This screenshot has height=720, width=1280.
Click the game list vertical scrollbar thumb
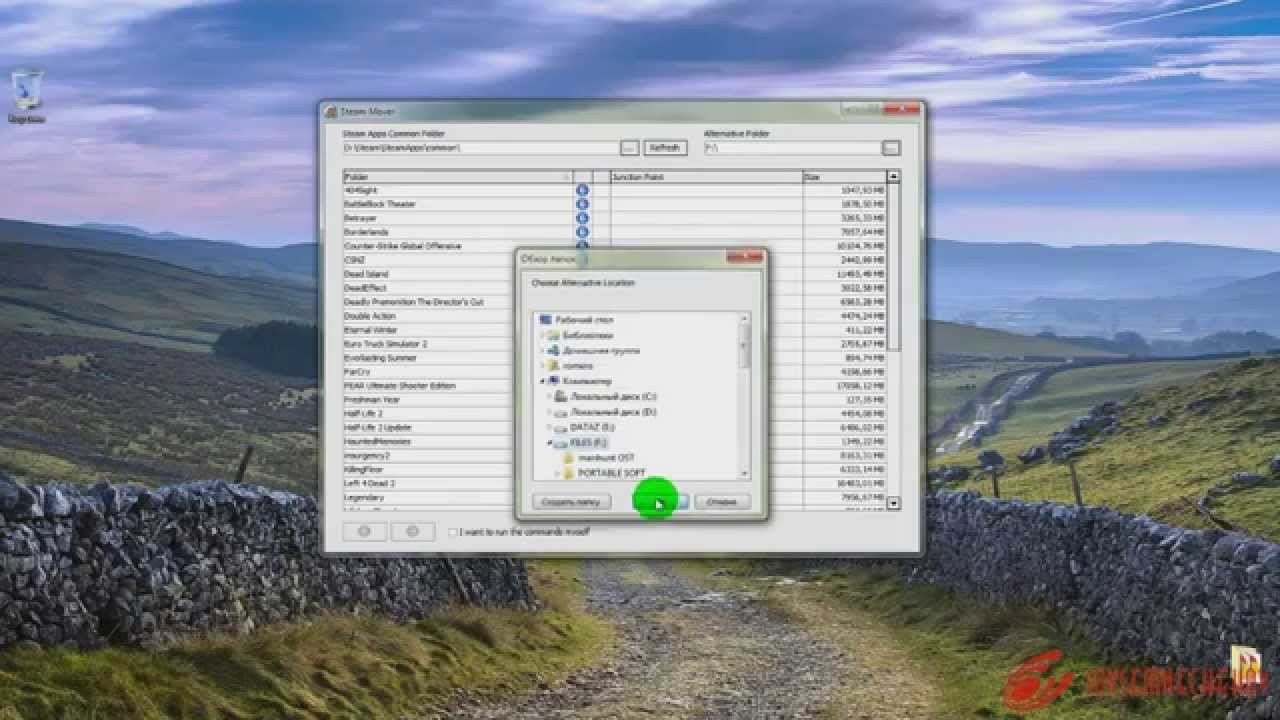click(x=894, y=266)
